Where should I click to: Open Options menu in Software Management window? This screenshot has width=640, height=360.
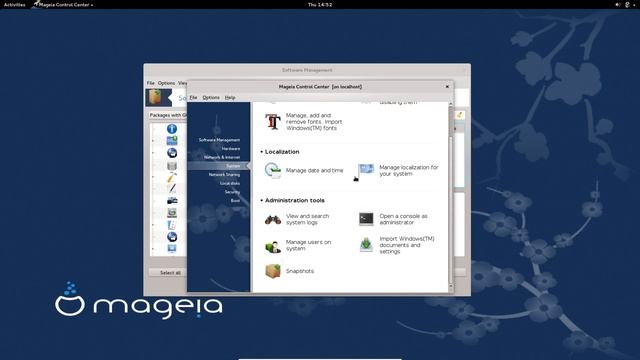tap(166, 83)
